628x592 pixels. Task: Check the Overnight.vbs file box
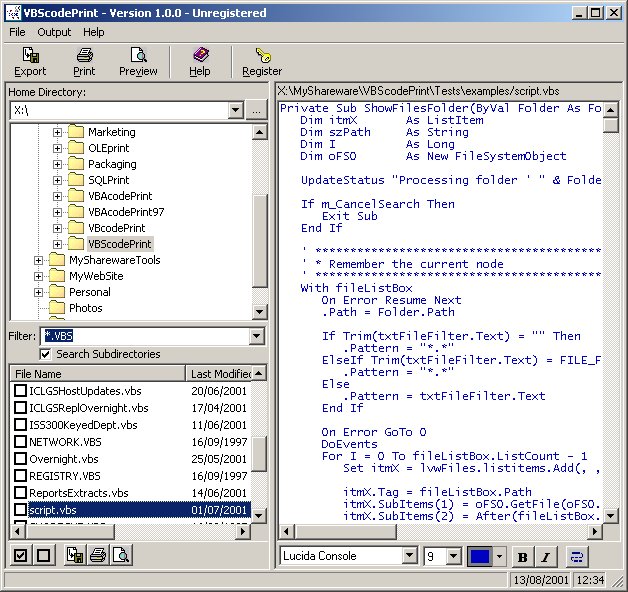click(x=20, y=459)
